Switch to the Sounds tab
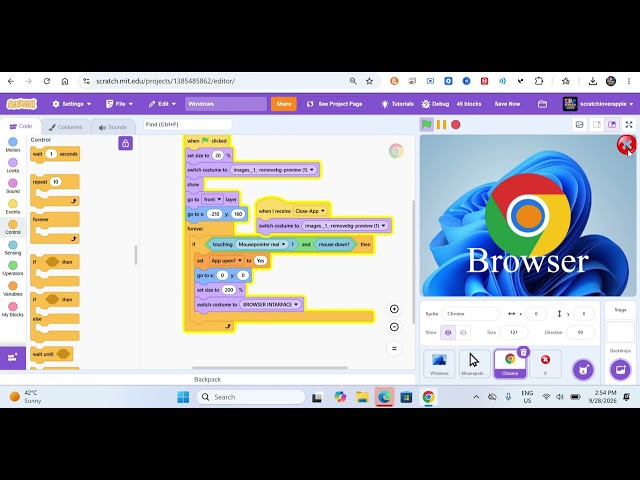Viewport: 640px width, 480px height. pyautogui.click(x=112, y=127)
